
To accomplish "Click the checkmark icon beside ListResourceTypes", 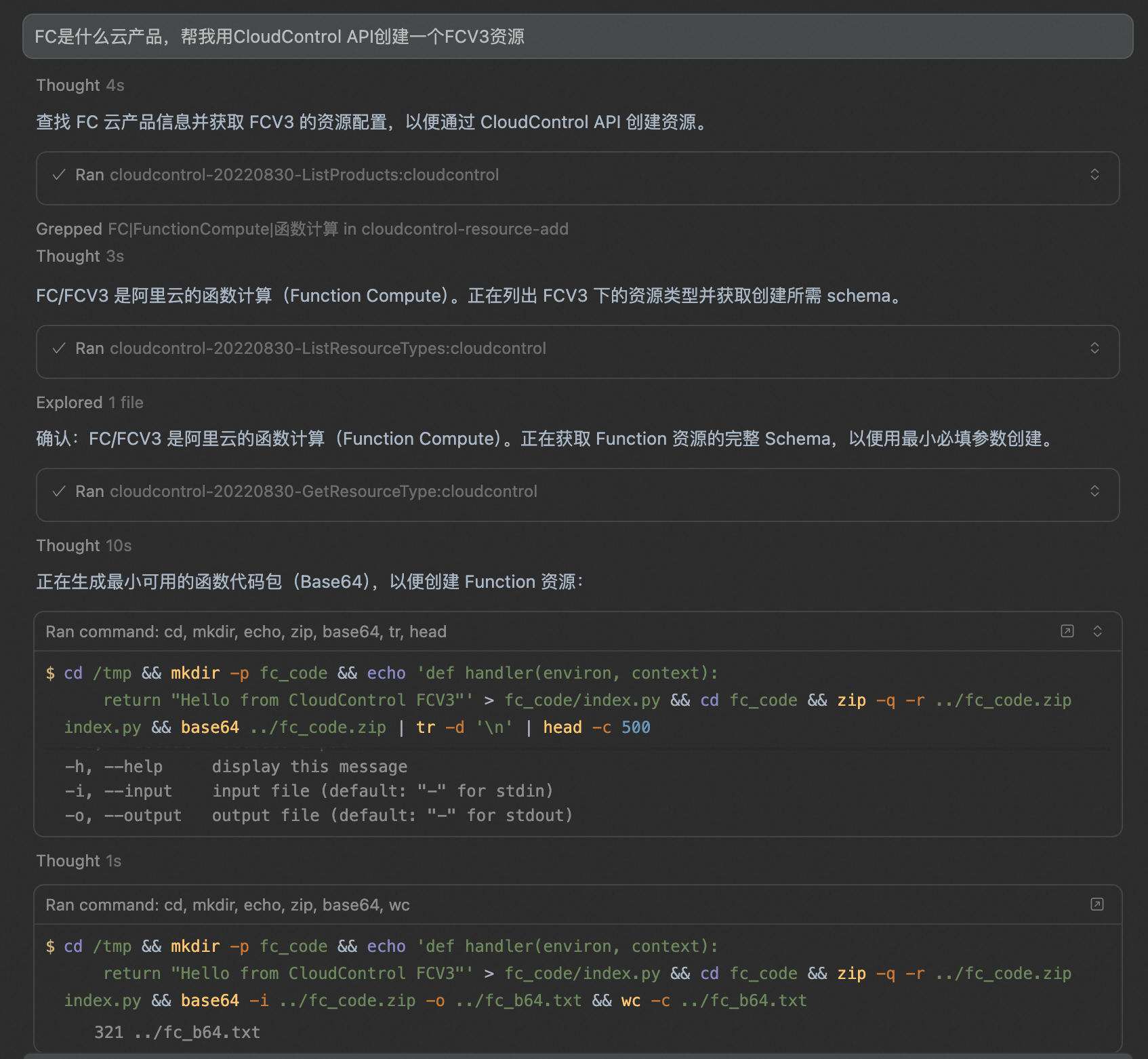I will click(x=59, y=348).
